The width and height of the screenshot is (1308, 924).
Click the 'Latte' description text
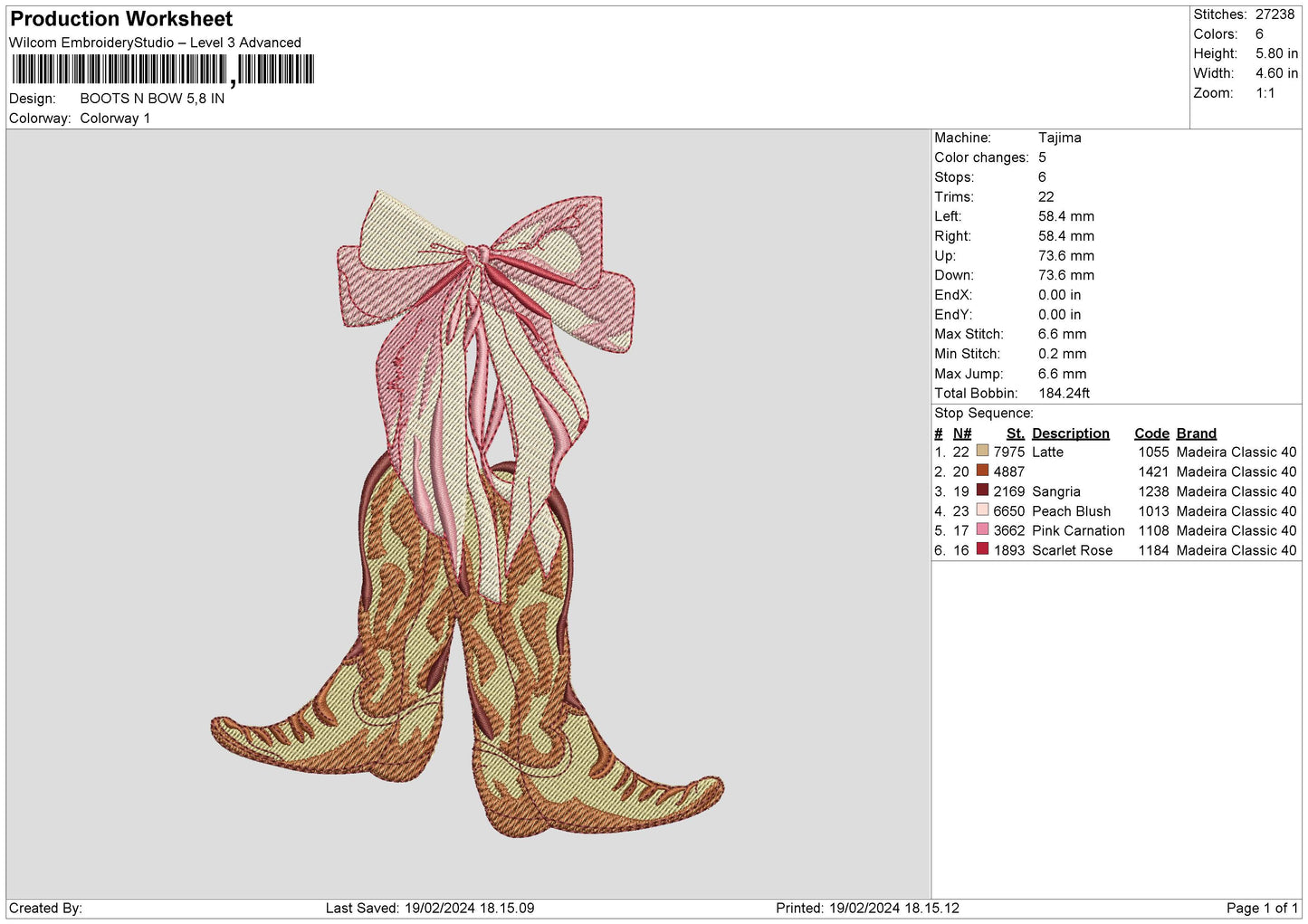click(x=1047, y=452)
